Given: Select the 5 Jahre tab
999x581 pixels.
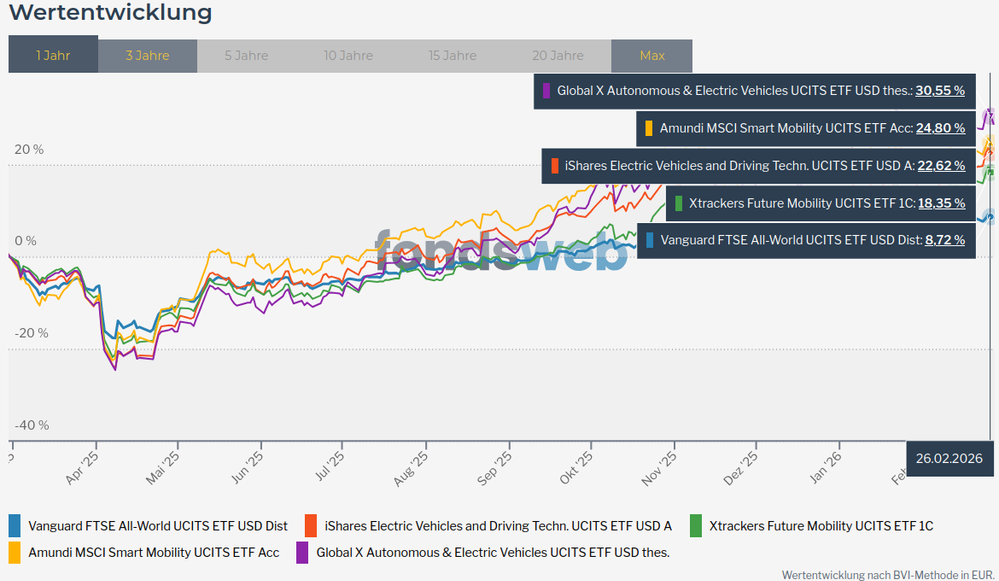Looking at the screenshot, I should point(246,56).
